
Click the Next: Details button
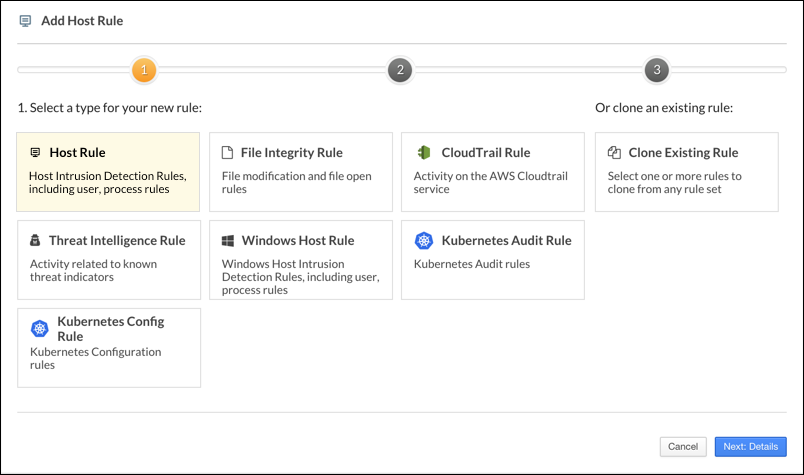point(750,446)
